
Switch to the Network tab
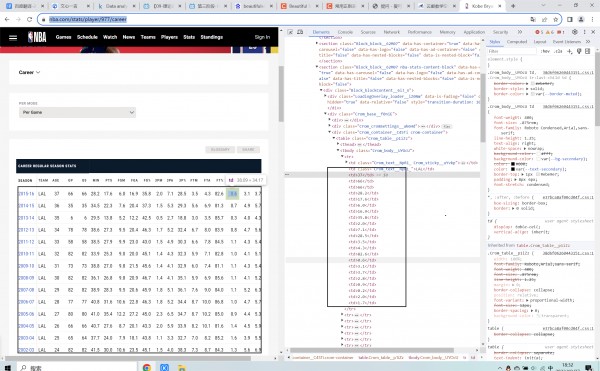pos(391,32)
